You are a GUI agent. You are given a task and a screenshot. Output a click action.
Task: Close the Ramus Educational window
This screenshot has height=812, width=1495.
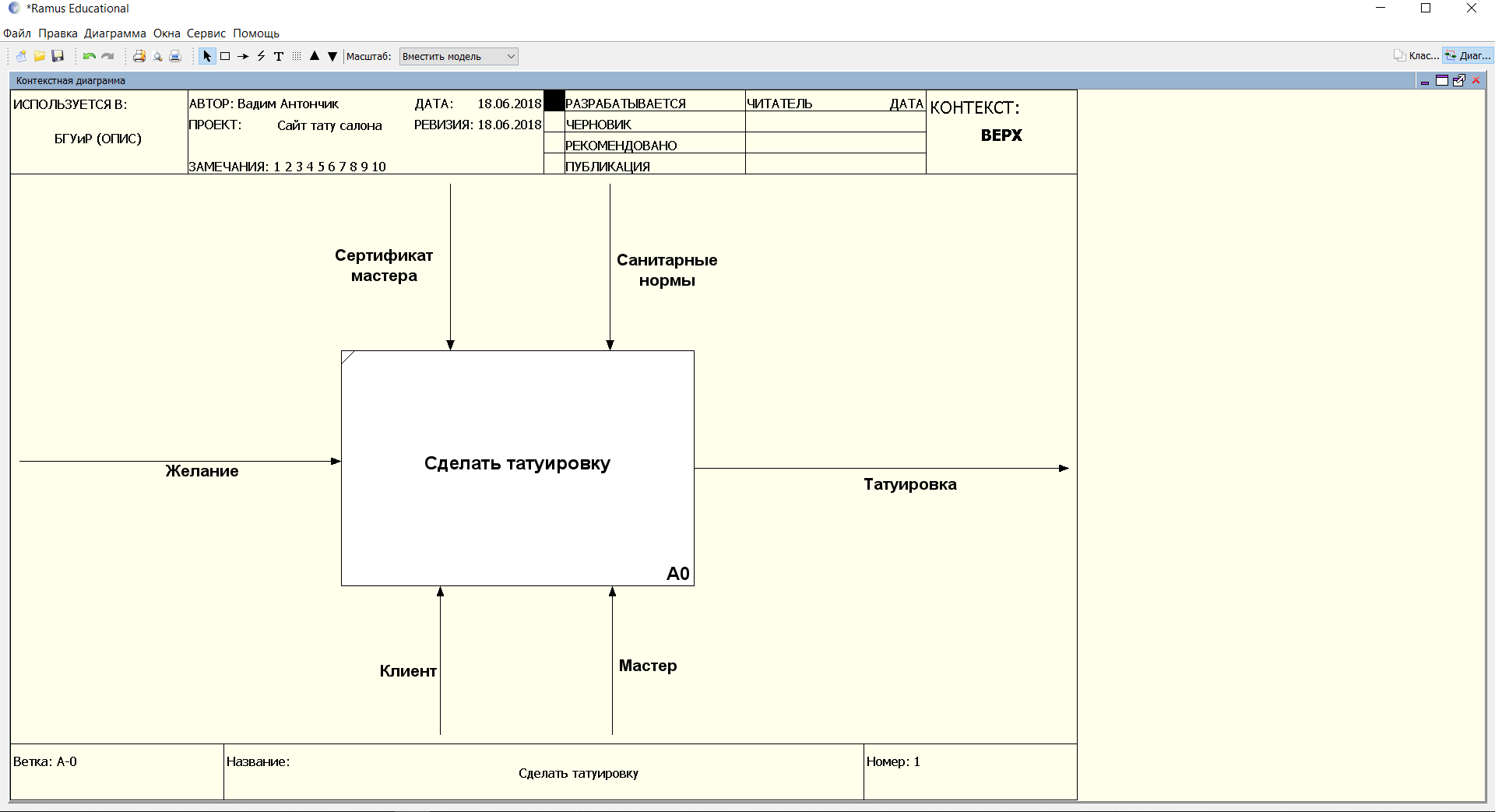tap(1472, 8)
